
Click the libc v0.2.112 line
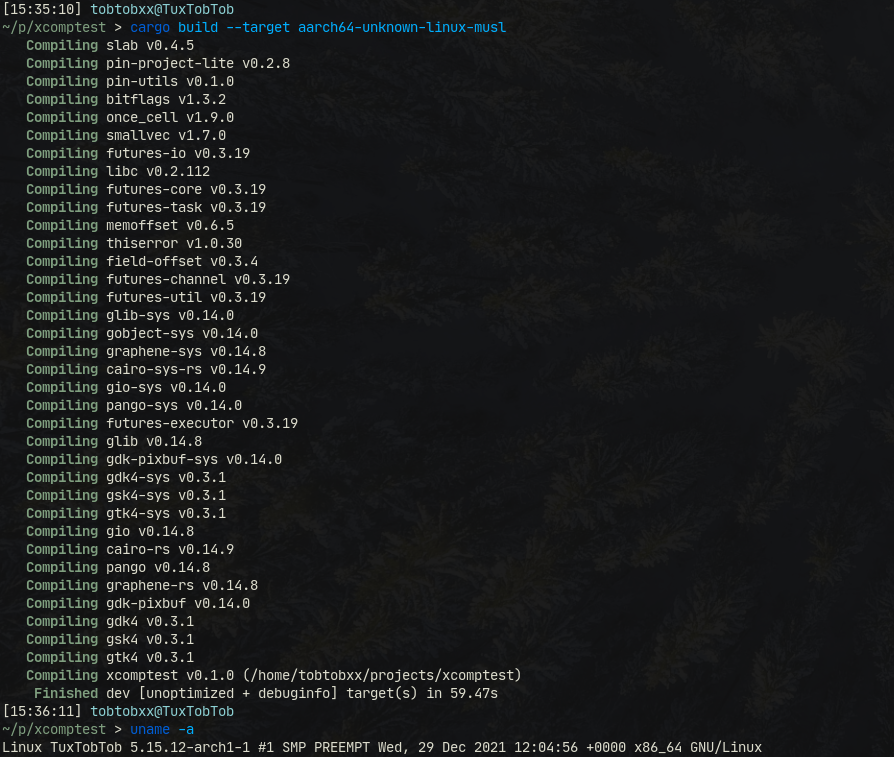118,171
